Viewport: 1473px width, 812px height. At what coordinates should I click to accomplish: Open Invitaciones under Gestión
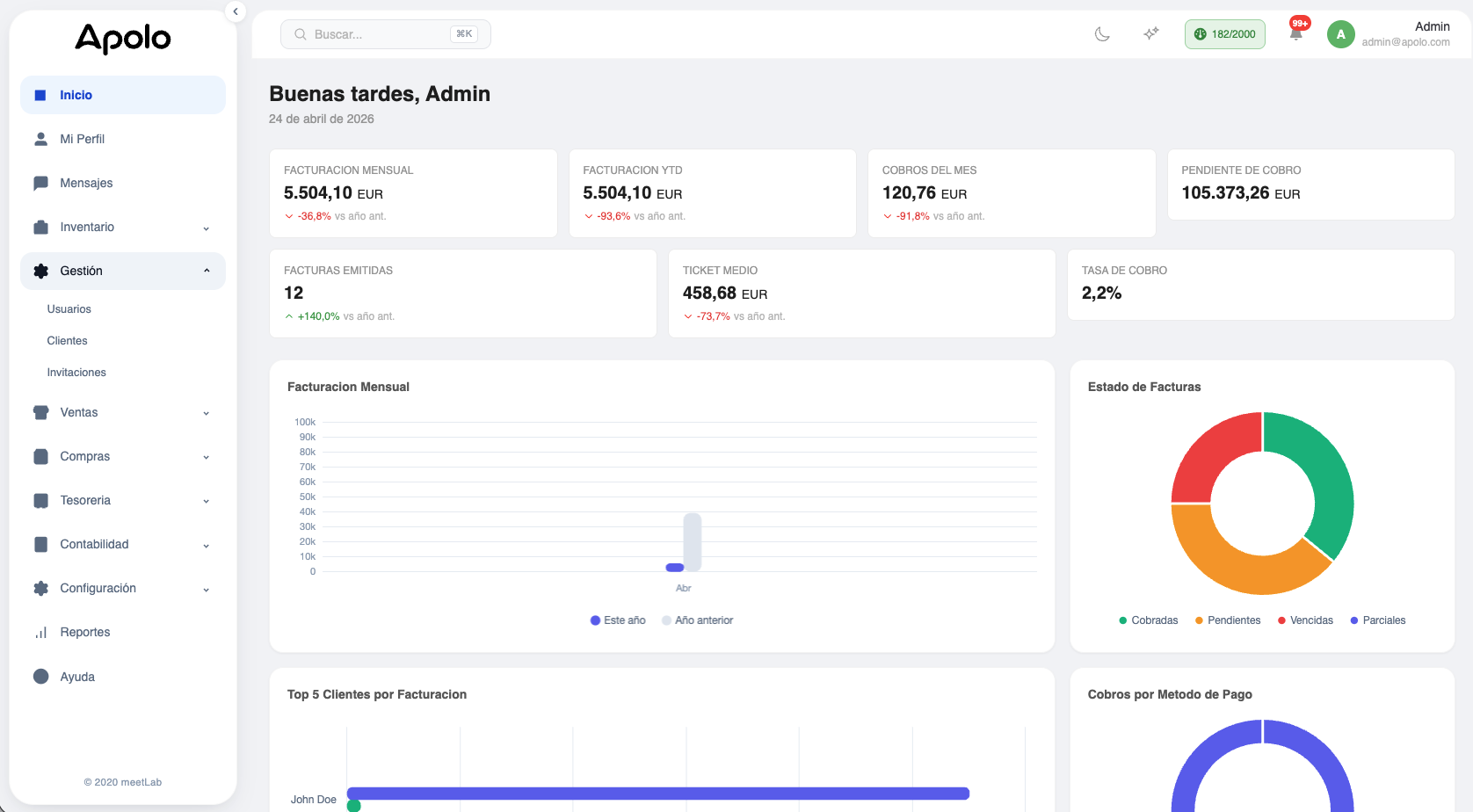pos(76,373)
